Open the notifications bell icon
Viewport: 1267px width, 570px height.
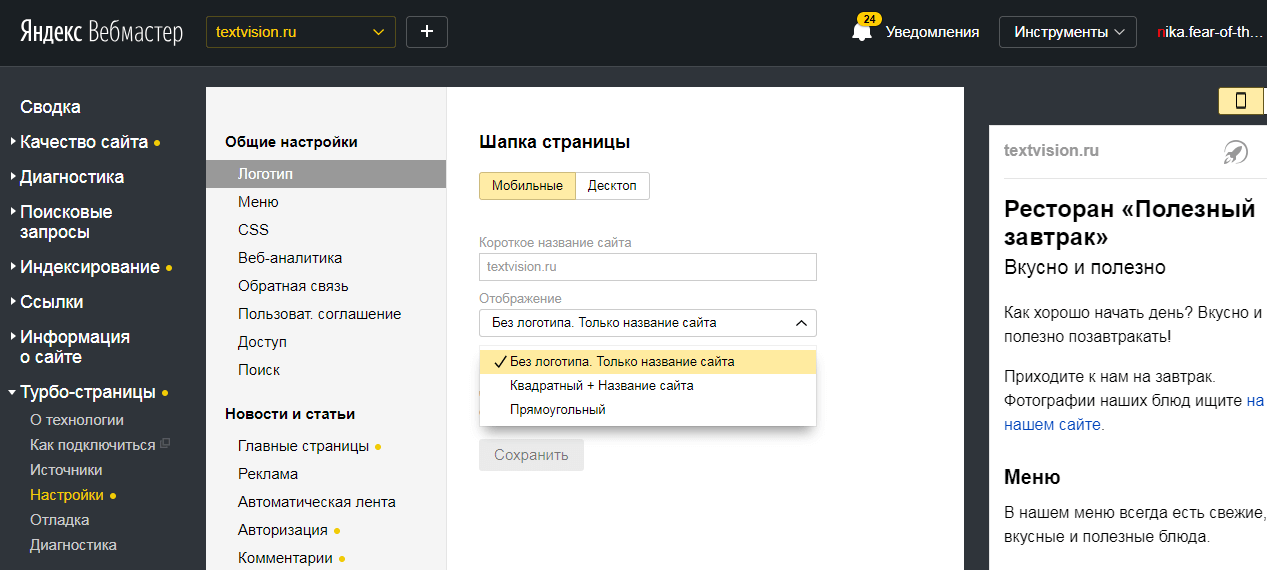point(861,31)
